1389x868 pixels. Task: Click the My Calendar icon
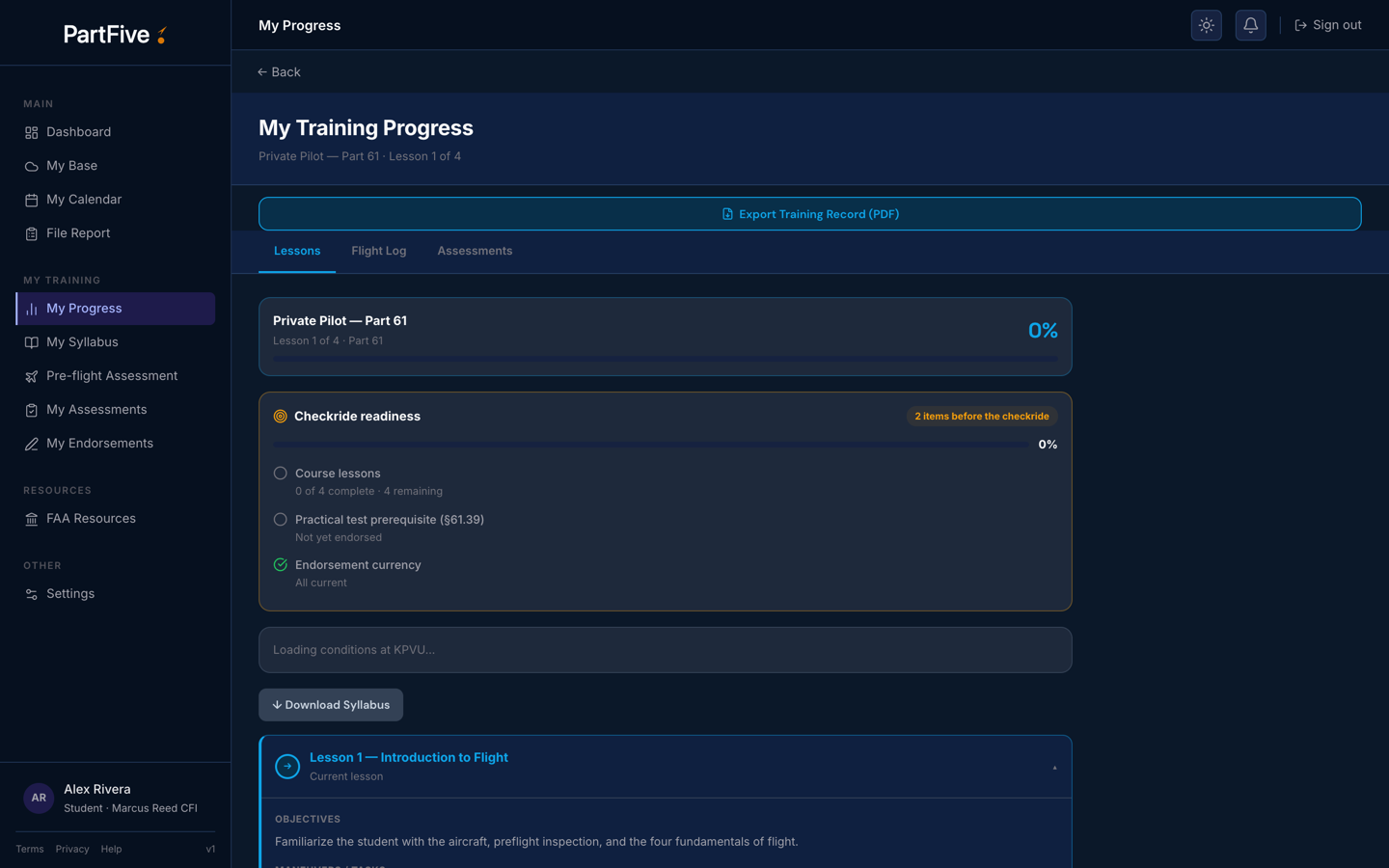32,200
